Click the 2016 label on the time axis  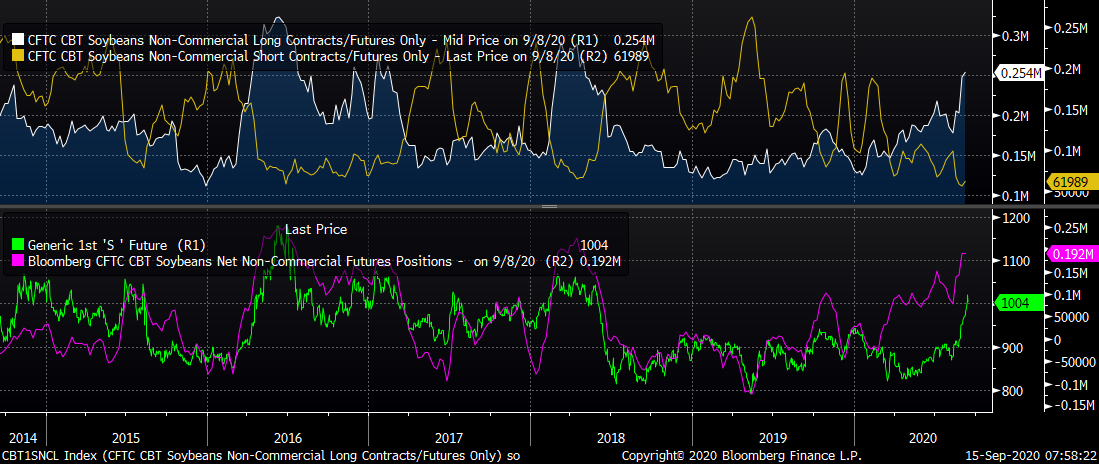coord(287,437)
